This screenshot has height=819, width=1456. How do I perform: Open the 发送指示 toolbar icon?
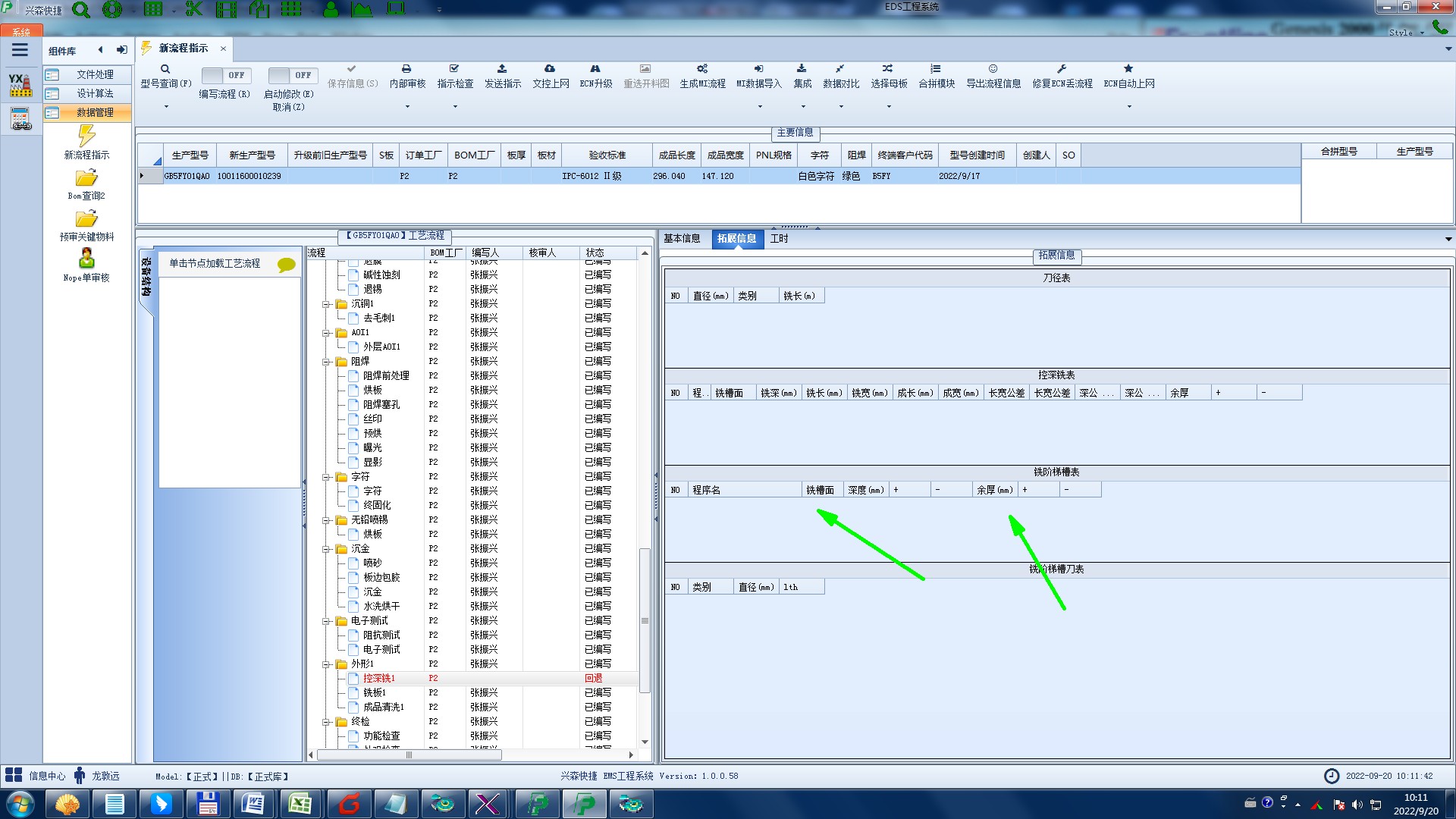point(502,69)
